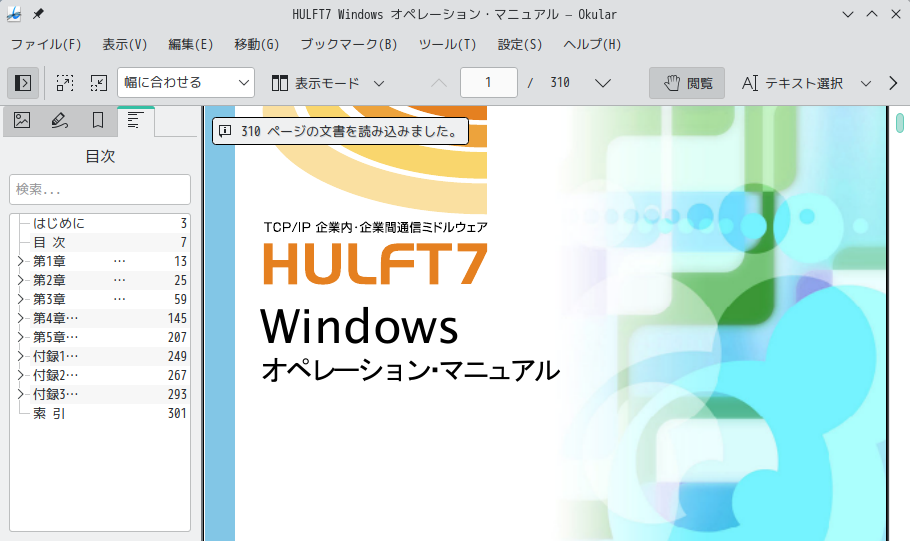
Task: Select 索 引 contents entry
Action: [x=49, y=413]
